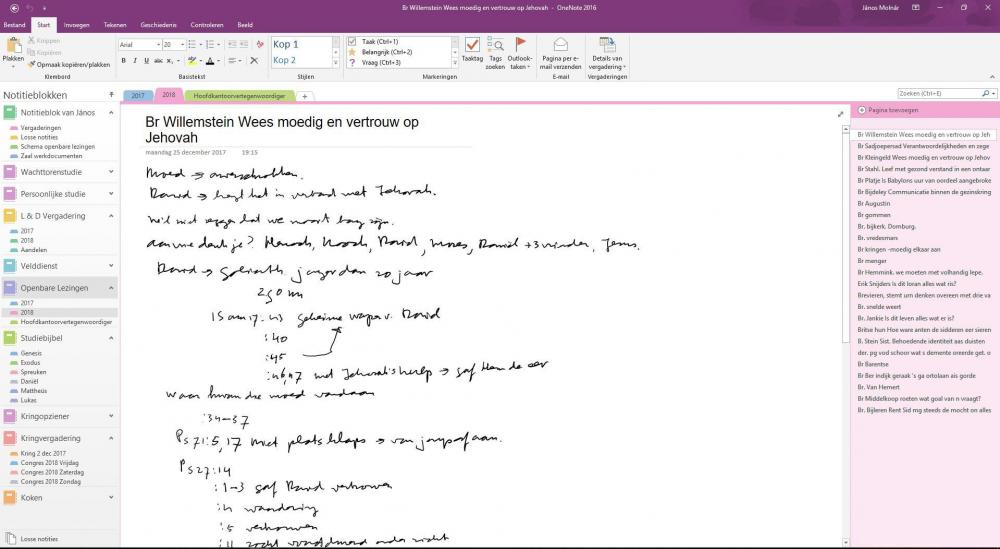The image size is (1000, 549).
Task: Open Losse notities at sidebar bottom
Action: pyautogui.click(x=32, y=539)
